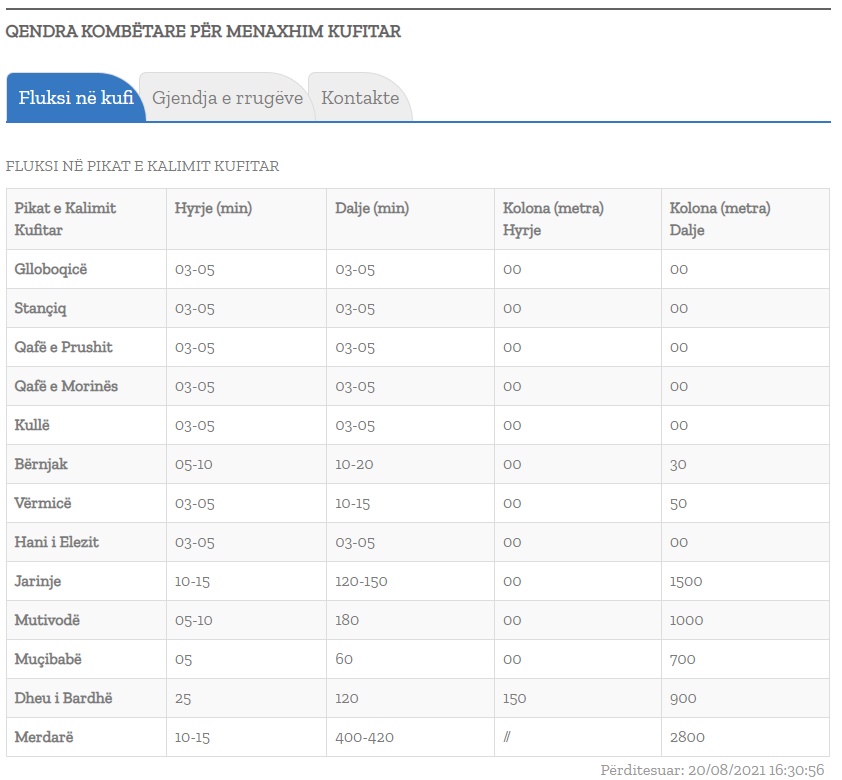Click the Kolona (metra) Dalje column header

(720, 219)
